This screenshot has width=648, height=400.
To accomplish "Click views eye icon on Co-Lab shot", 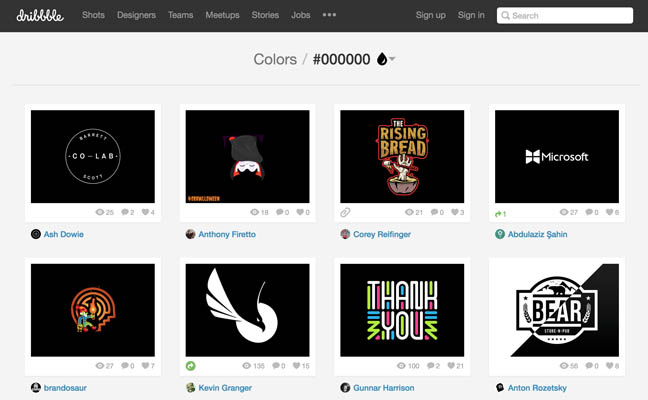I will click(x=100, y=212).
